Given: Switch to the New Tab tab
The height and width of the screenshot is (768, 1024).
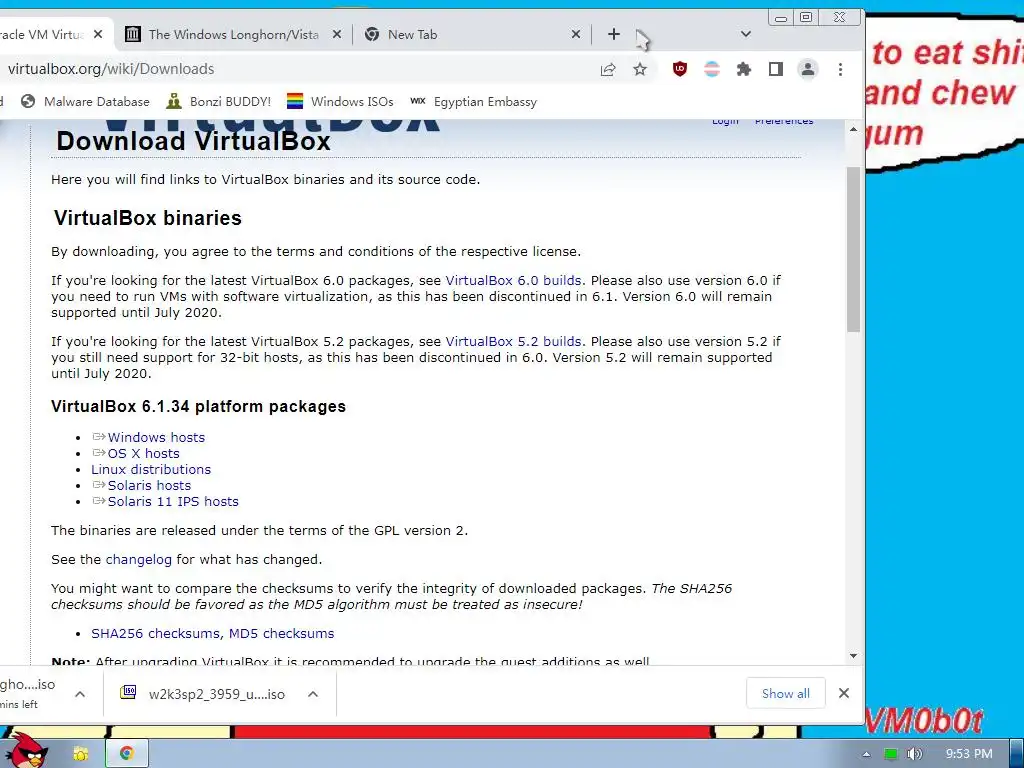Looking at the screenshot, I should tap(472, 34).
